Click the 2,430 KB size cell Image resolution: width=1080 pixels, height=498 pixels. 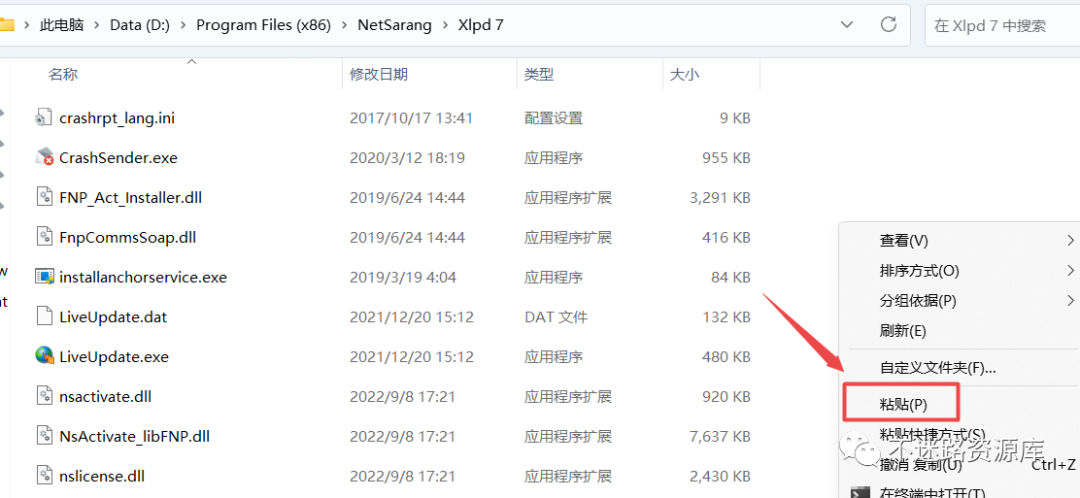click(720, 476)
